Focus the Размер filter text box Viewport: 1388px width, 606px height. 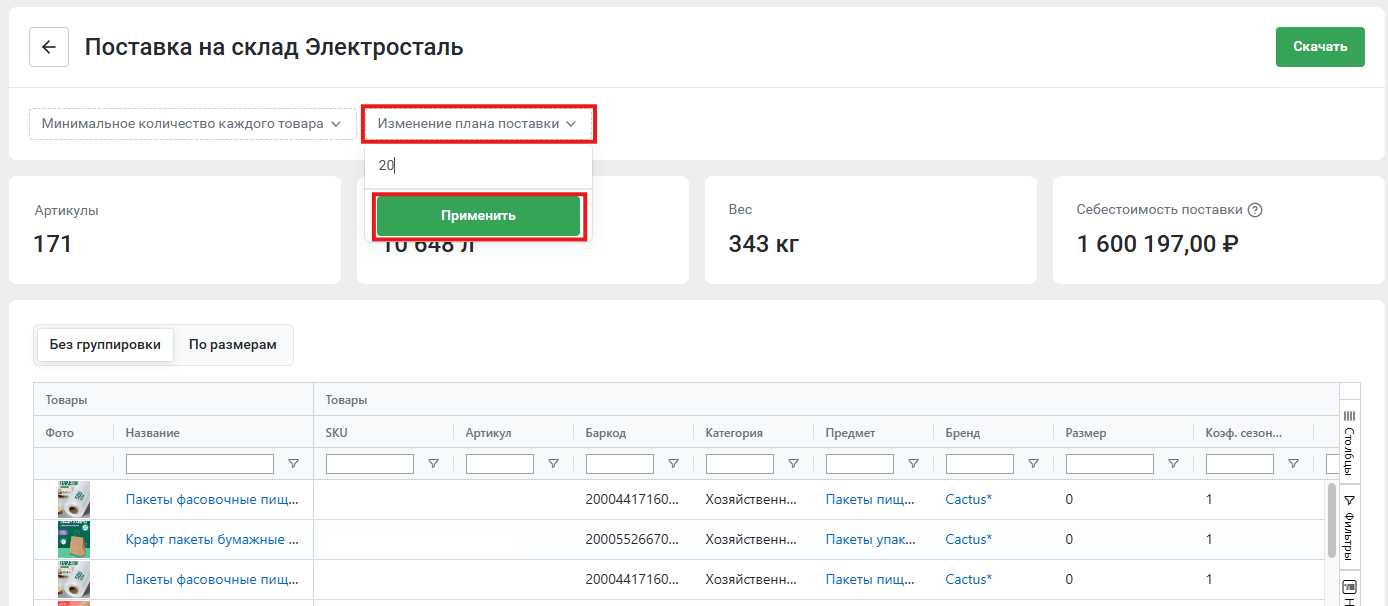[x=1110, y=464]
